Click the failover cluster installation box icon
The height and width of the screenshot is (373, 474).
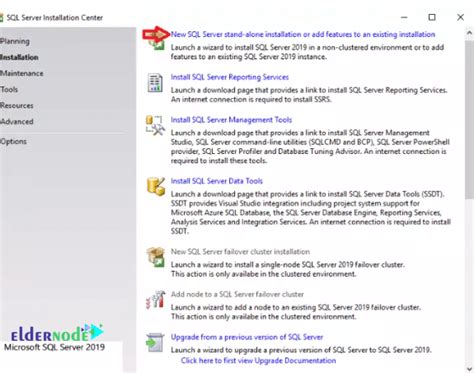[x=156, y=257]
